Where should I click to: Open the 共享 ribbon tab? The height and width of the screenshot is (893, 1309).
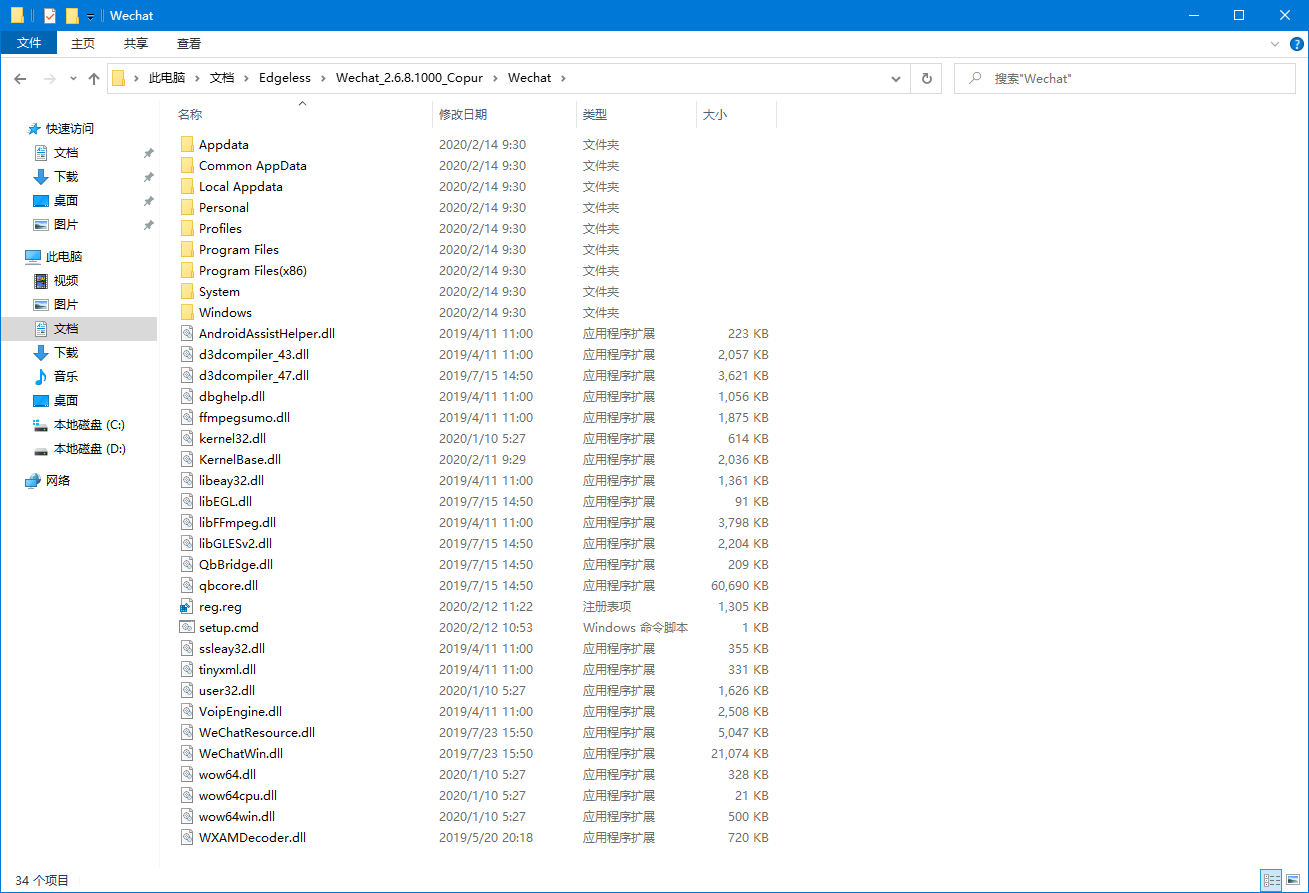point(136,44)
